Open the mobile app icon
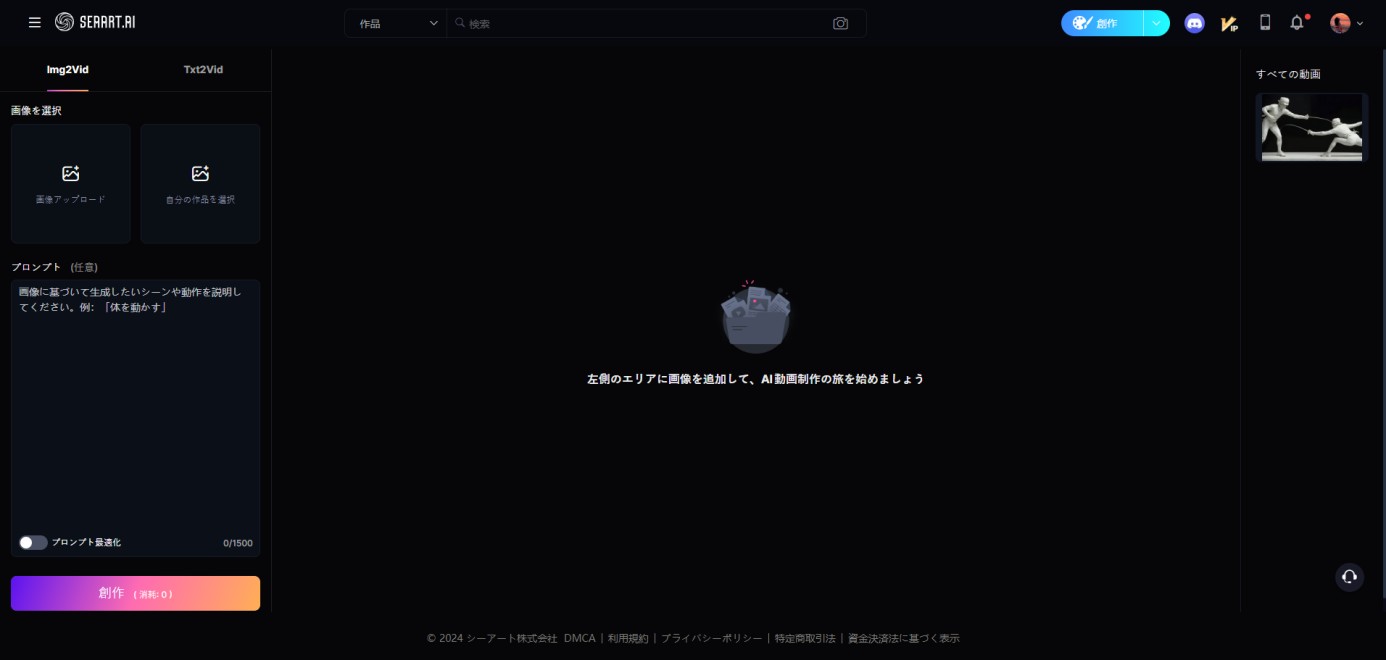The width and height of the screenshot is (1386, 660). pyautogui.click(x=1264, y=22)
